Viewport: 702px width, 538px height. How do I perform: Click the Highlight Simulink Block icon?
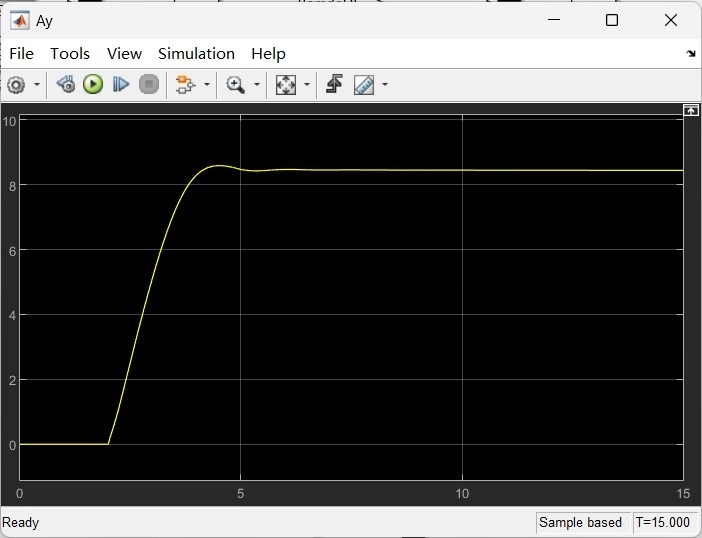[185, 84]
